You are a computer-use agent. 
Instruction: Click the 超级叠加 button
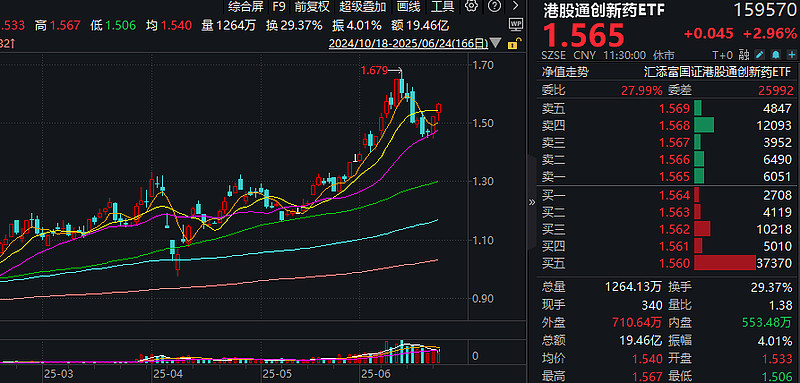[x=362, y=6]
